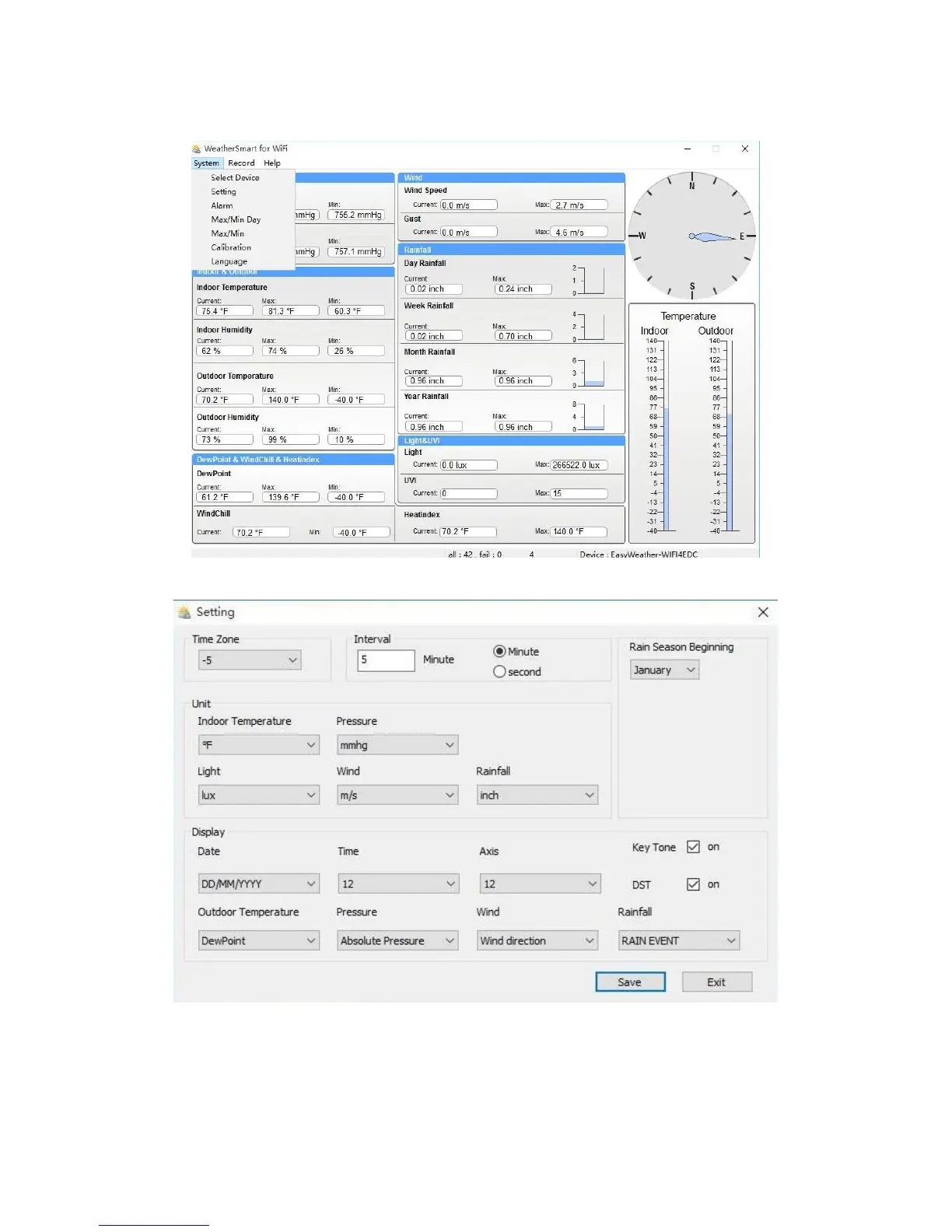The image size is (952, 1232).
Task: Click the UVI max 15 value
Action: pyautogui.click(x=579, y=493)
